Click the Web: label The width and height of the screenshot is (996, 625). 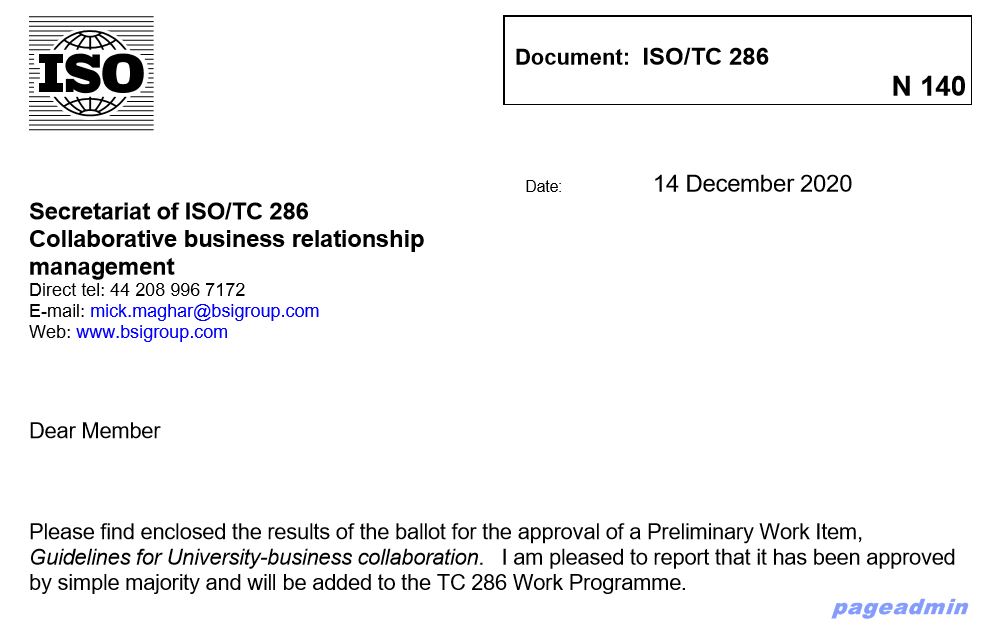point(50,332)
